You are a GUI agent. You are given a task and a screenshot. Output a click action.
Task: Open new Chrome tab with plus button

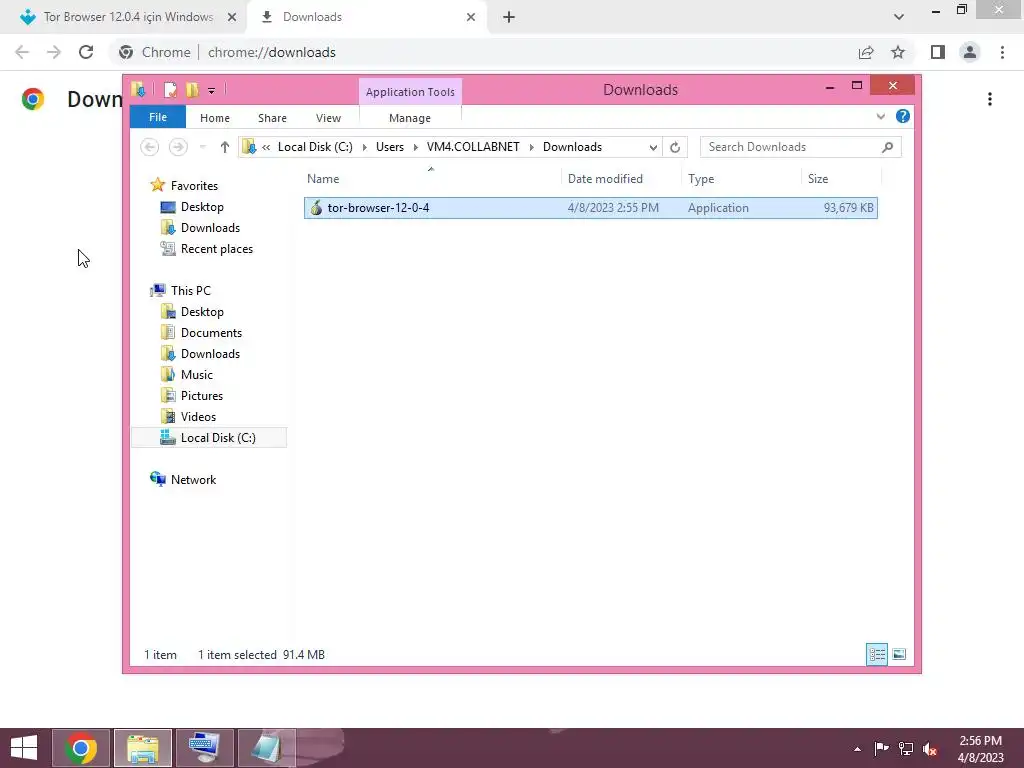(509, 17)
